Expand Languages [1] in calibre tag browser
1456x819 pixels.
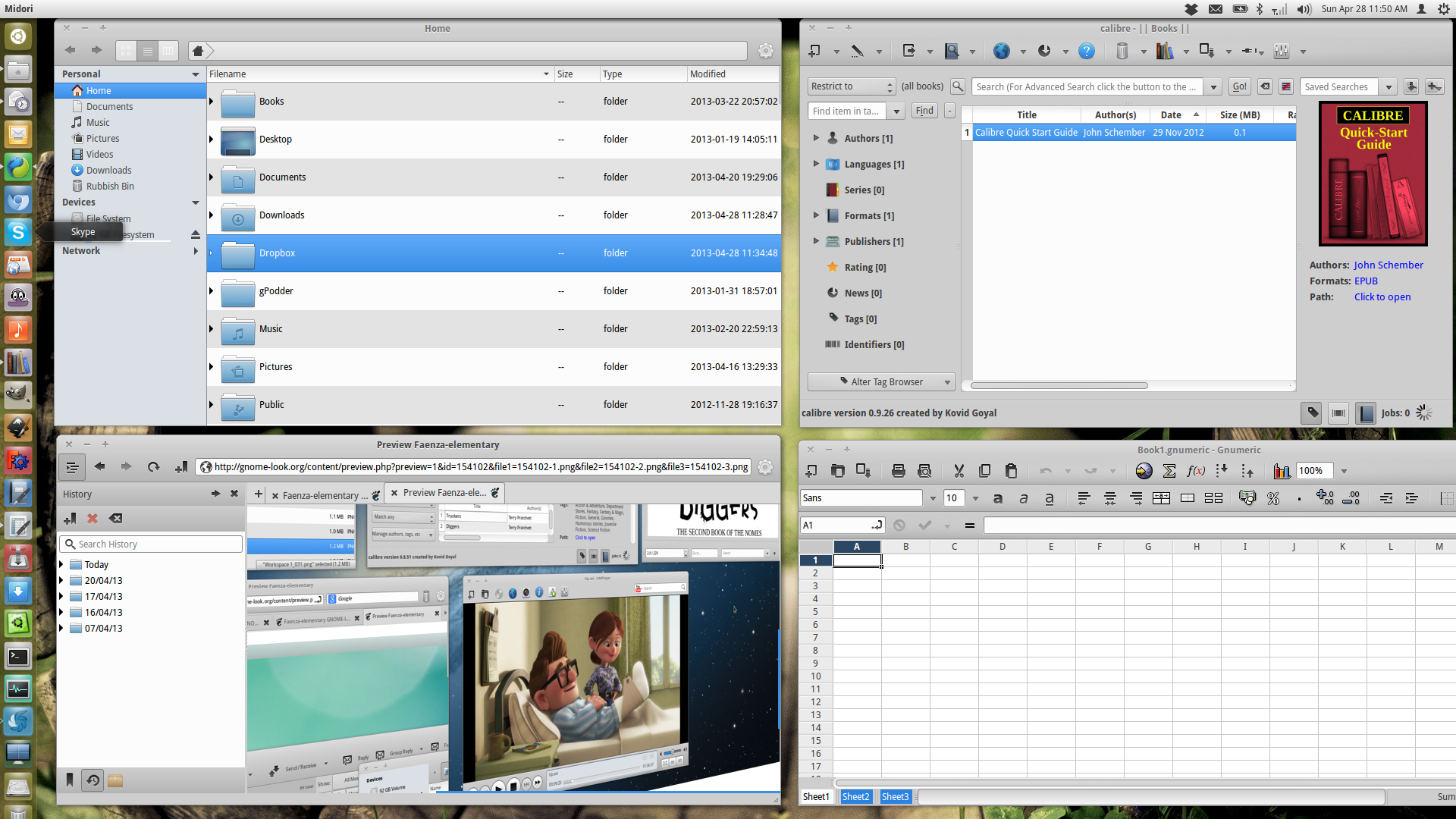pyautogui.click(x=816, y=164)
